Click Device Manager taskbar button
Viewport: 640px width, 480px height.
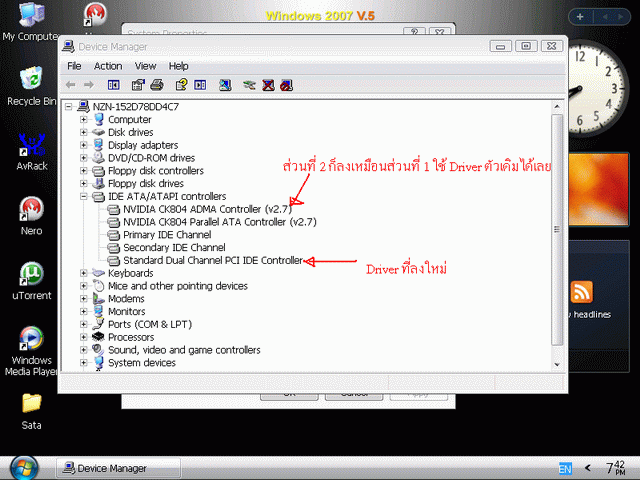(x=118, y=468)
